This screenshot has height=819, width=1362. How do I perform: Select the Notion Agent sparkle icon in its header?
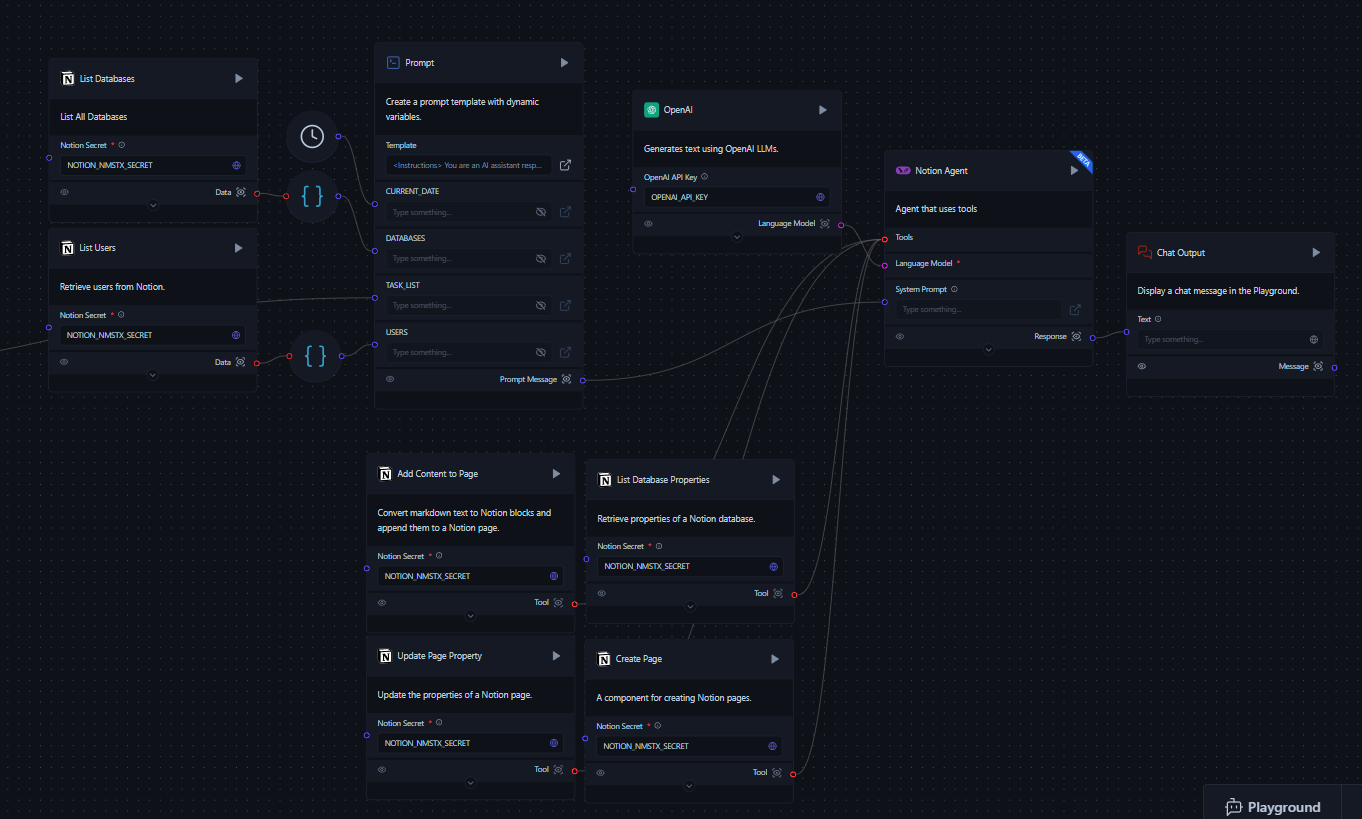pos(905,170)
